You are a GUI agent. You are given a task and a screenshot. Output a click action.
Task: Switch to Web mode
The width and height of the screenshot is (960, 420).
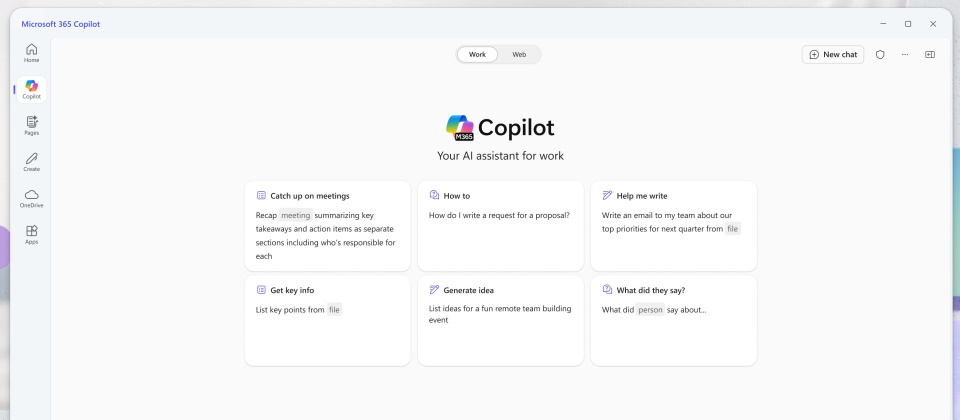click(519, 54)
